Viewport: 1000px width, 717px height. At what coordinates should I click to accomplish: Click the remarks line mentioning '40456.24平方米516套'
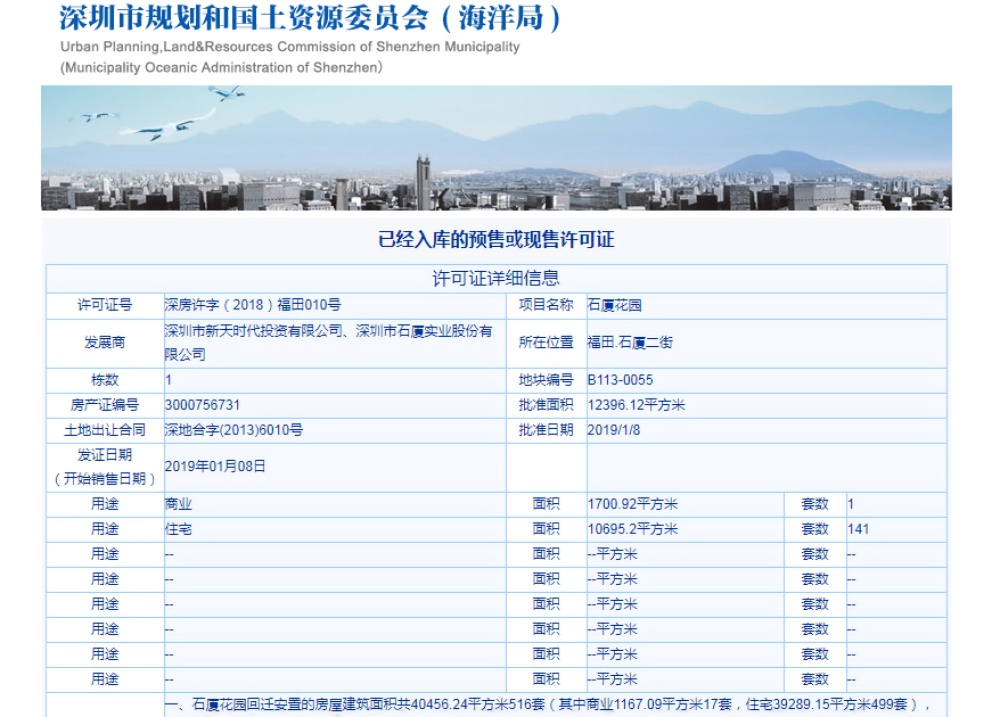click(x=548, y=704)
